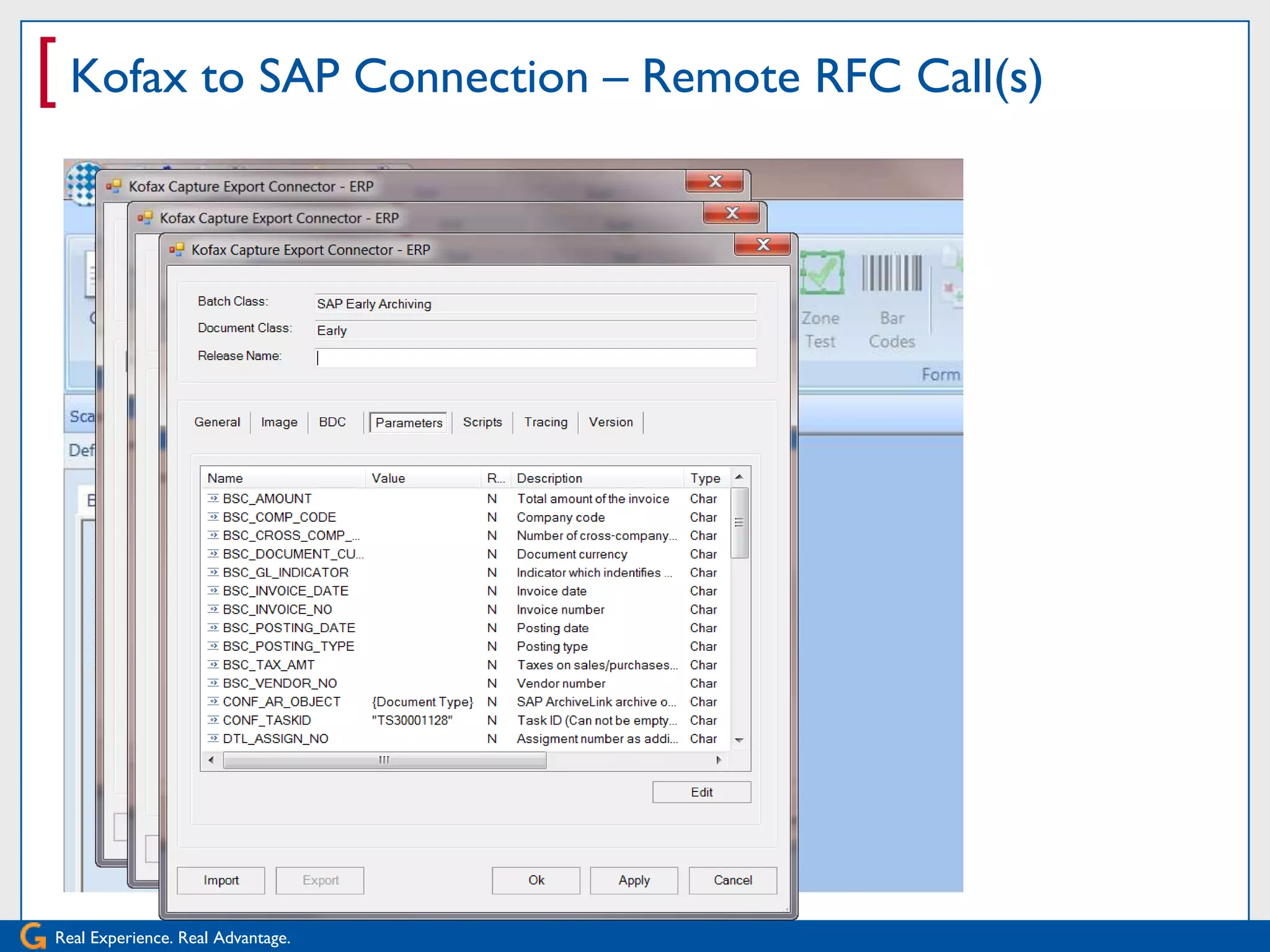Select the Parameters tab
The height and width of the screenshot is (952, 1270).
click(x=409, y=423)
